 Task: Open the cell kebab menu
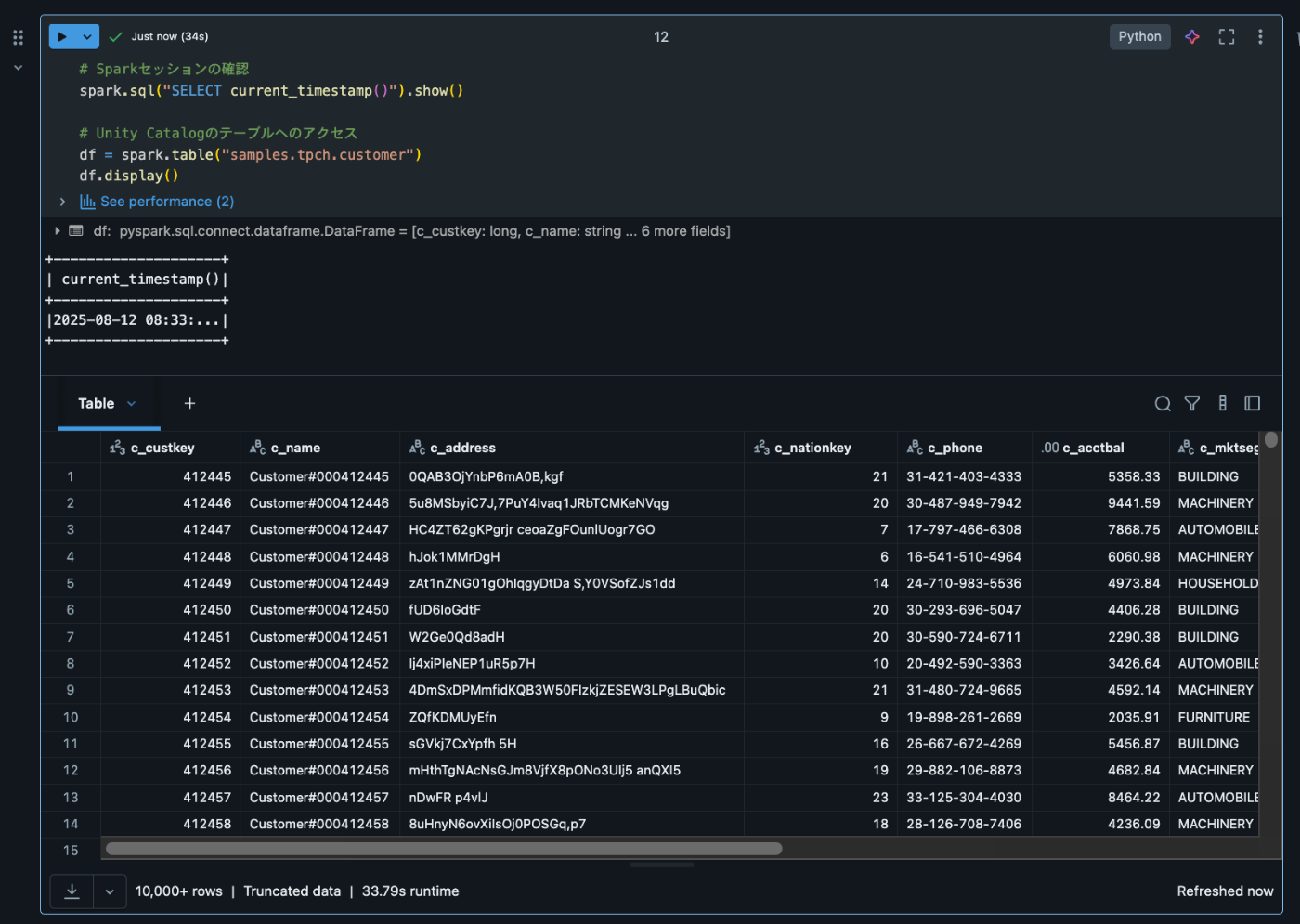click(1260, 36)
